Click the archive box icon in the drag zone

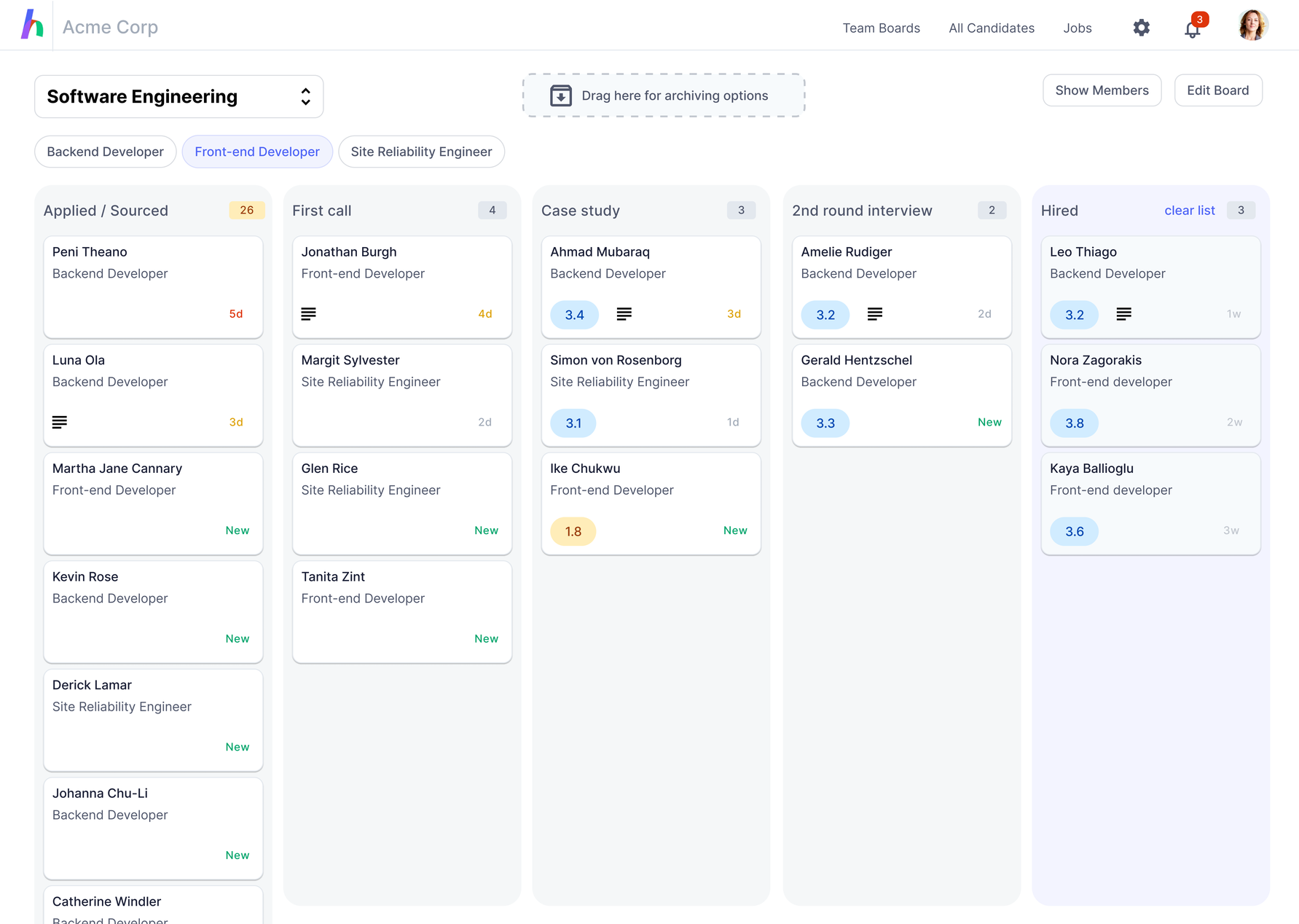pos(560,95)
